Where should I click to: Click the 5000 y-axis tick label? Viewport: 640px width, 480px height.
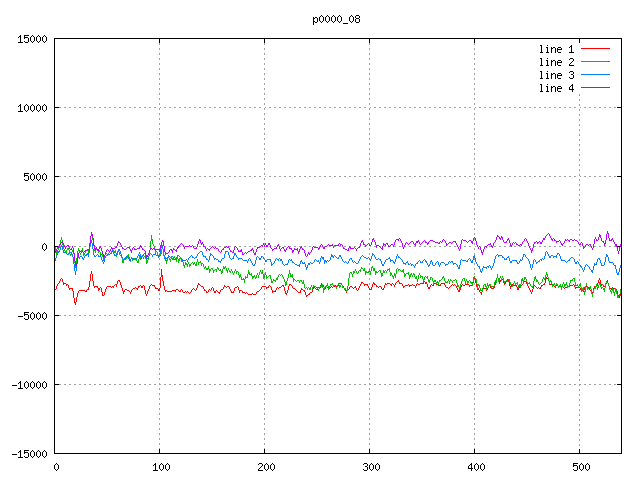[35, 177]
